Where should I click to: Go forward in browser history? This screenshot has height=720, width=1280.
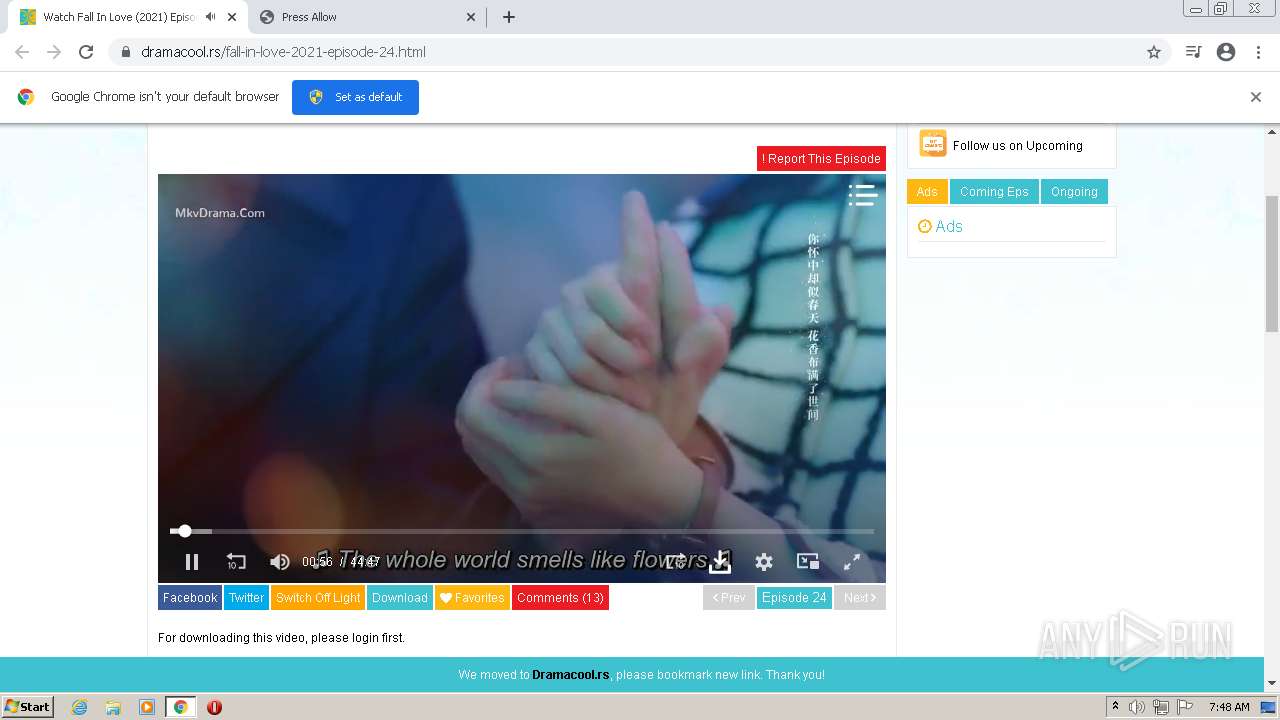[x=54, y=52]
